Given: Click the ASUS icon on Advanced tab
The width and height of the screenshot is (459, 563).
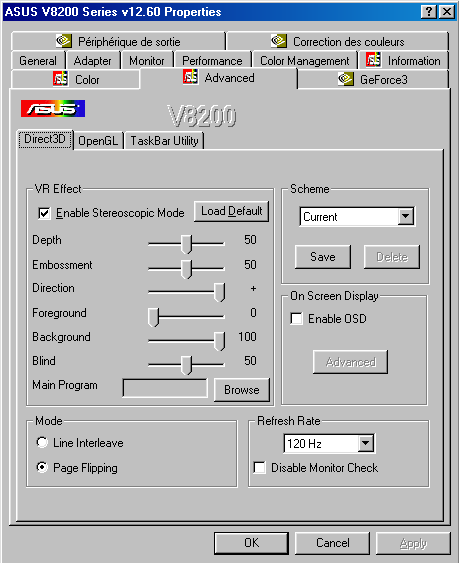Looking at the screenshot, I should point(190,76).
